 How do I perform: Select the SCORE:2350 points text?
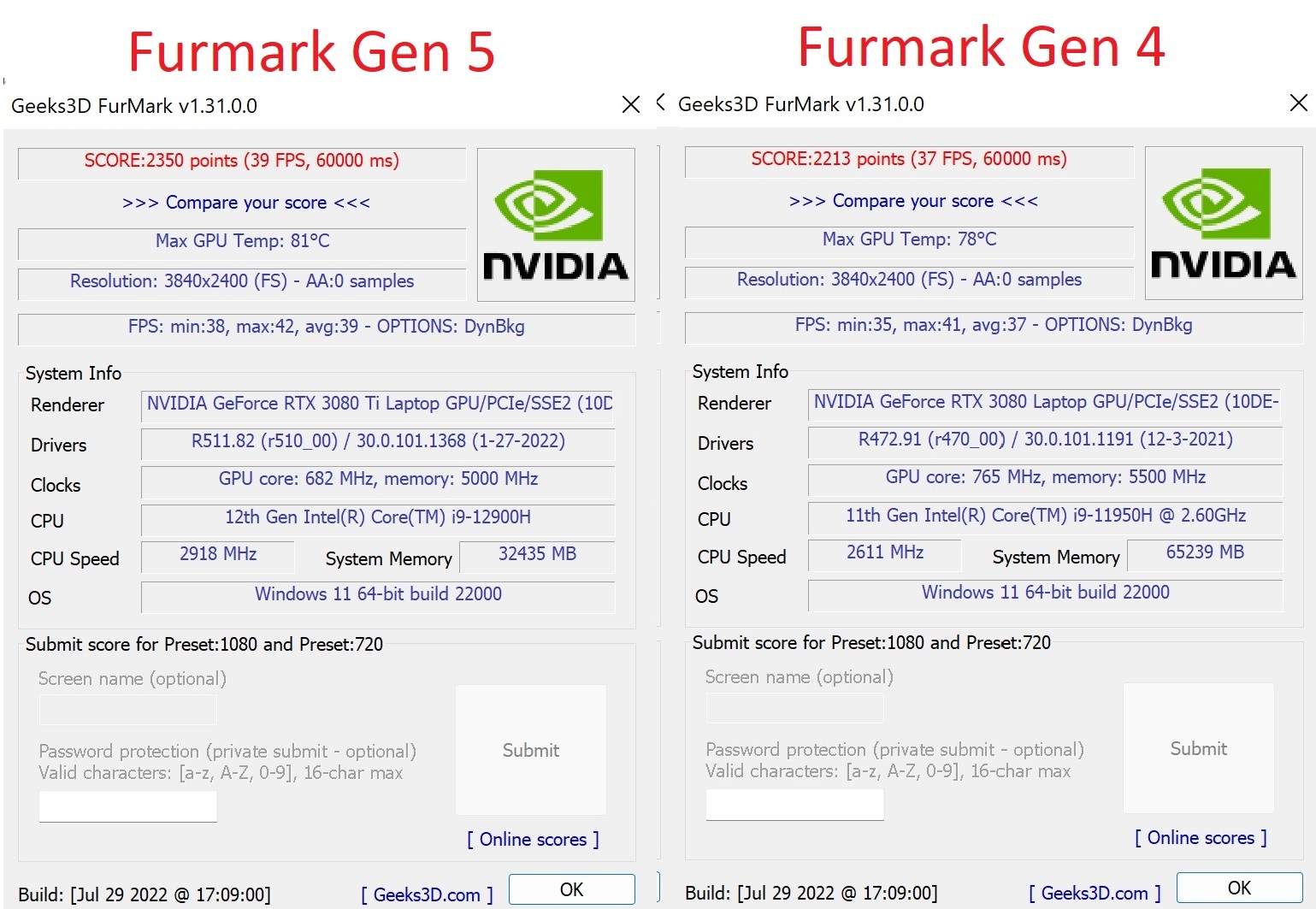click(242, 161)
